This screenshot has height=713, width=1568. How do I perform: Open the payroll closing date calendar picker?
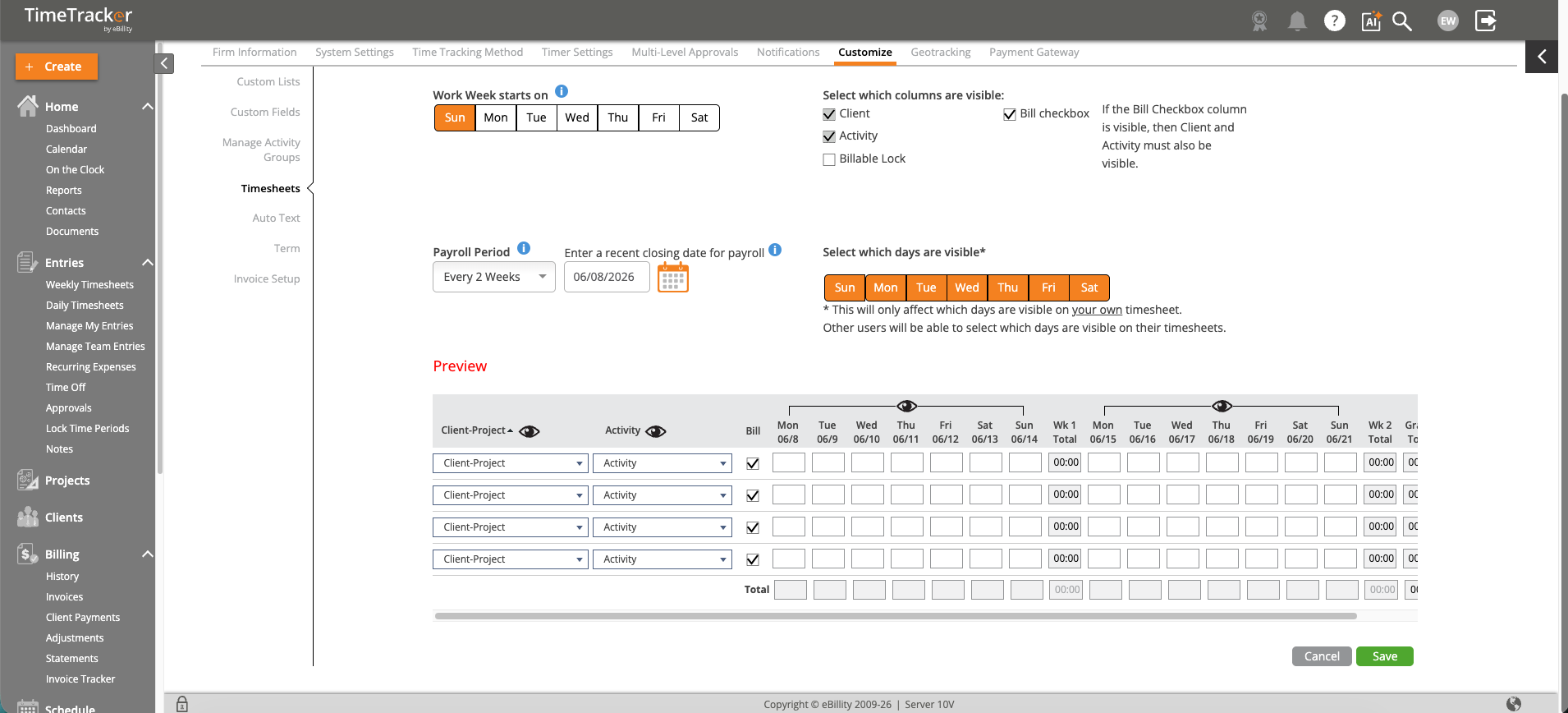673,278
